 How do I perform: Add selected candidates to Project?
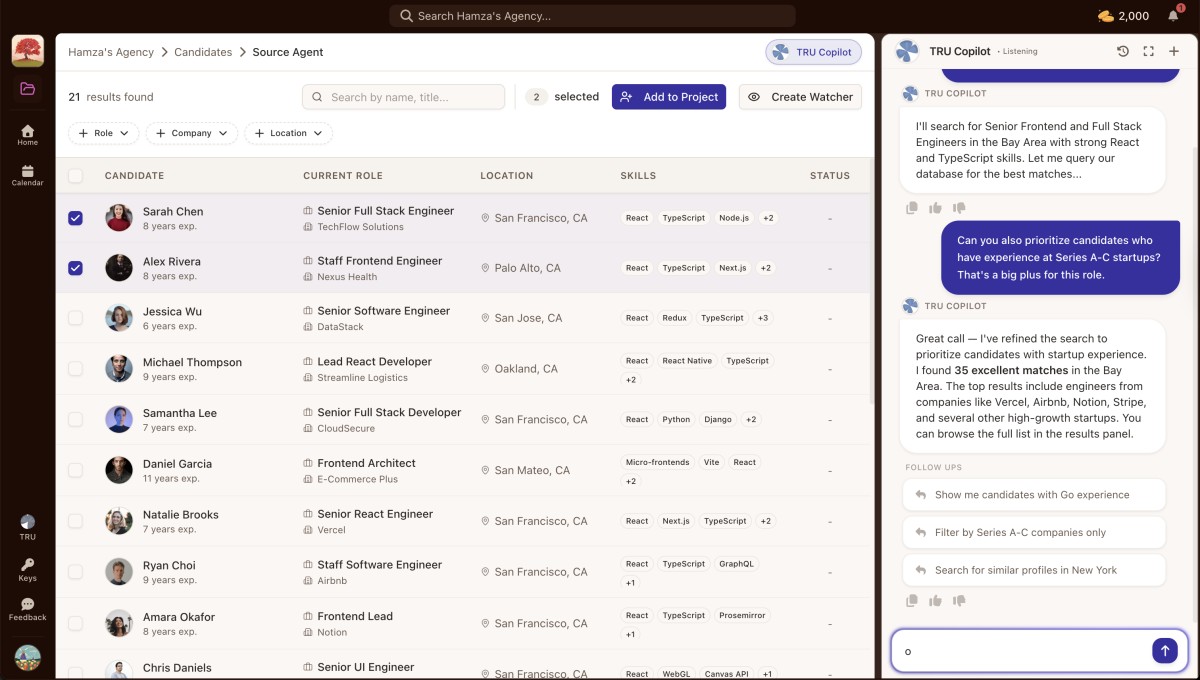click(x=668, y=97)
